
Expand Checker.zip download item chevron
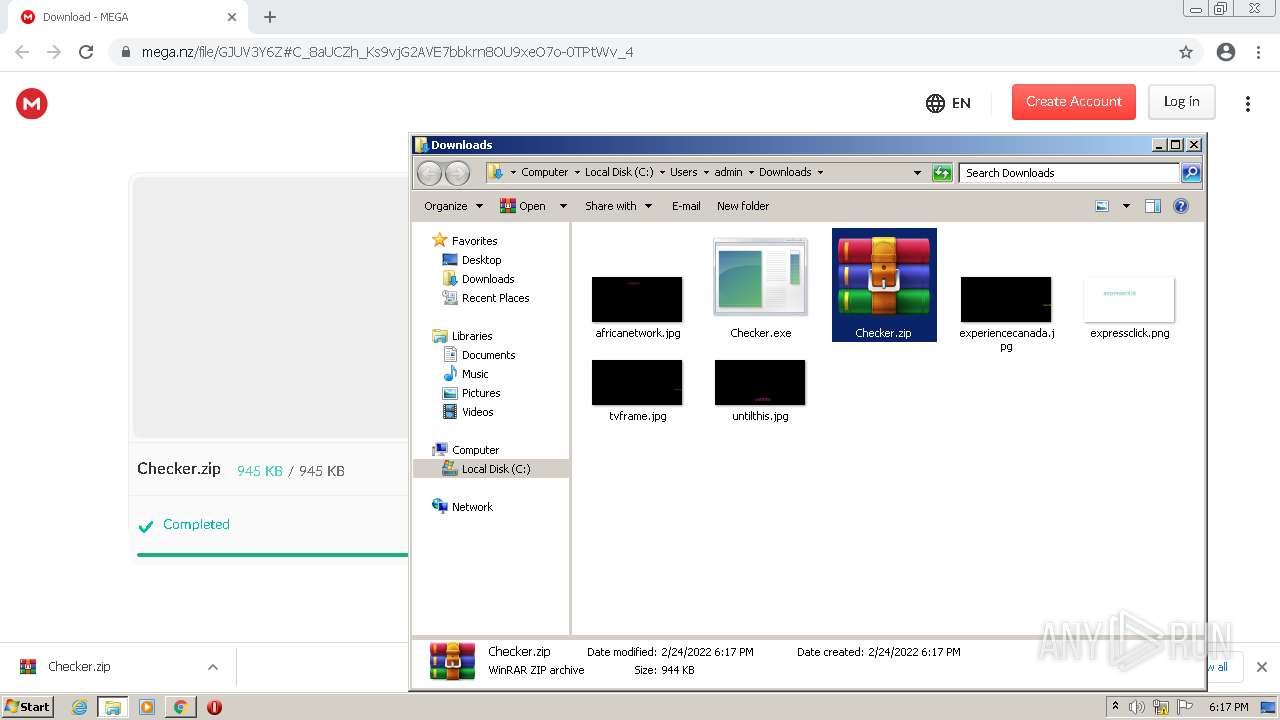[212, 667]
